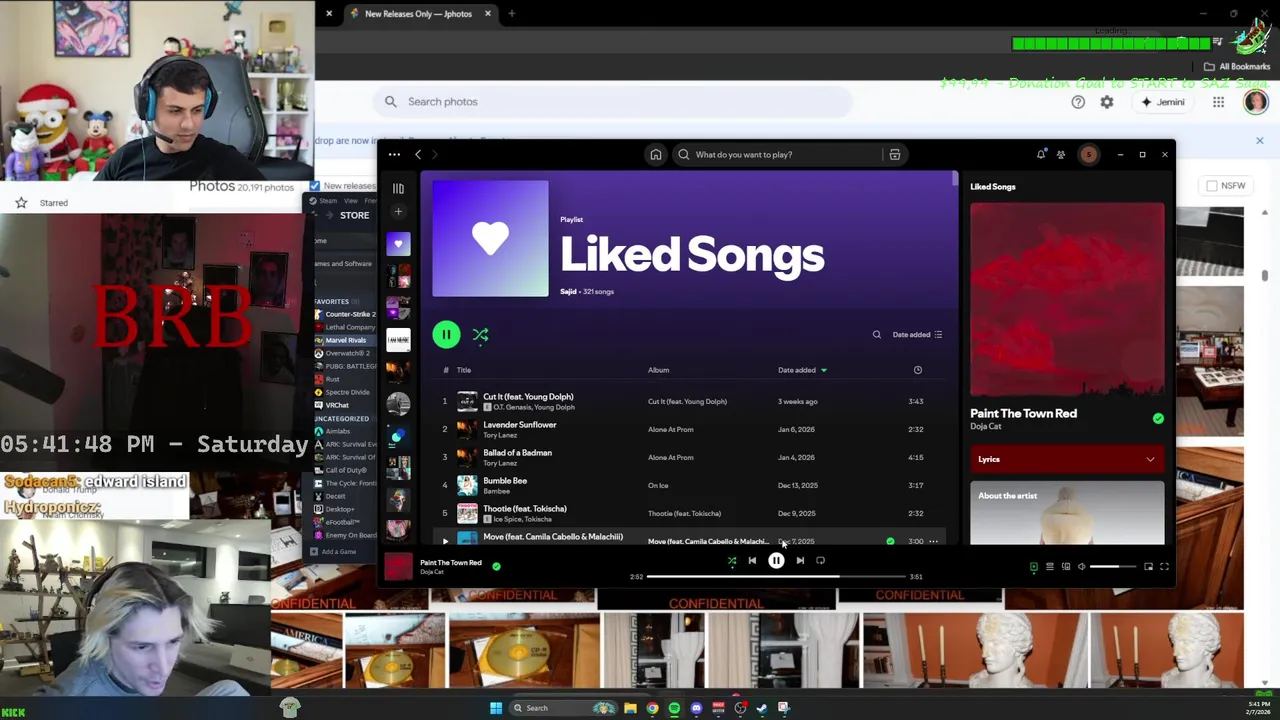Open the Doja Cat artist link in the side panel
The image size is (1280, 720).
[985, 426]
